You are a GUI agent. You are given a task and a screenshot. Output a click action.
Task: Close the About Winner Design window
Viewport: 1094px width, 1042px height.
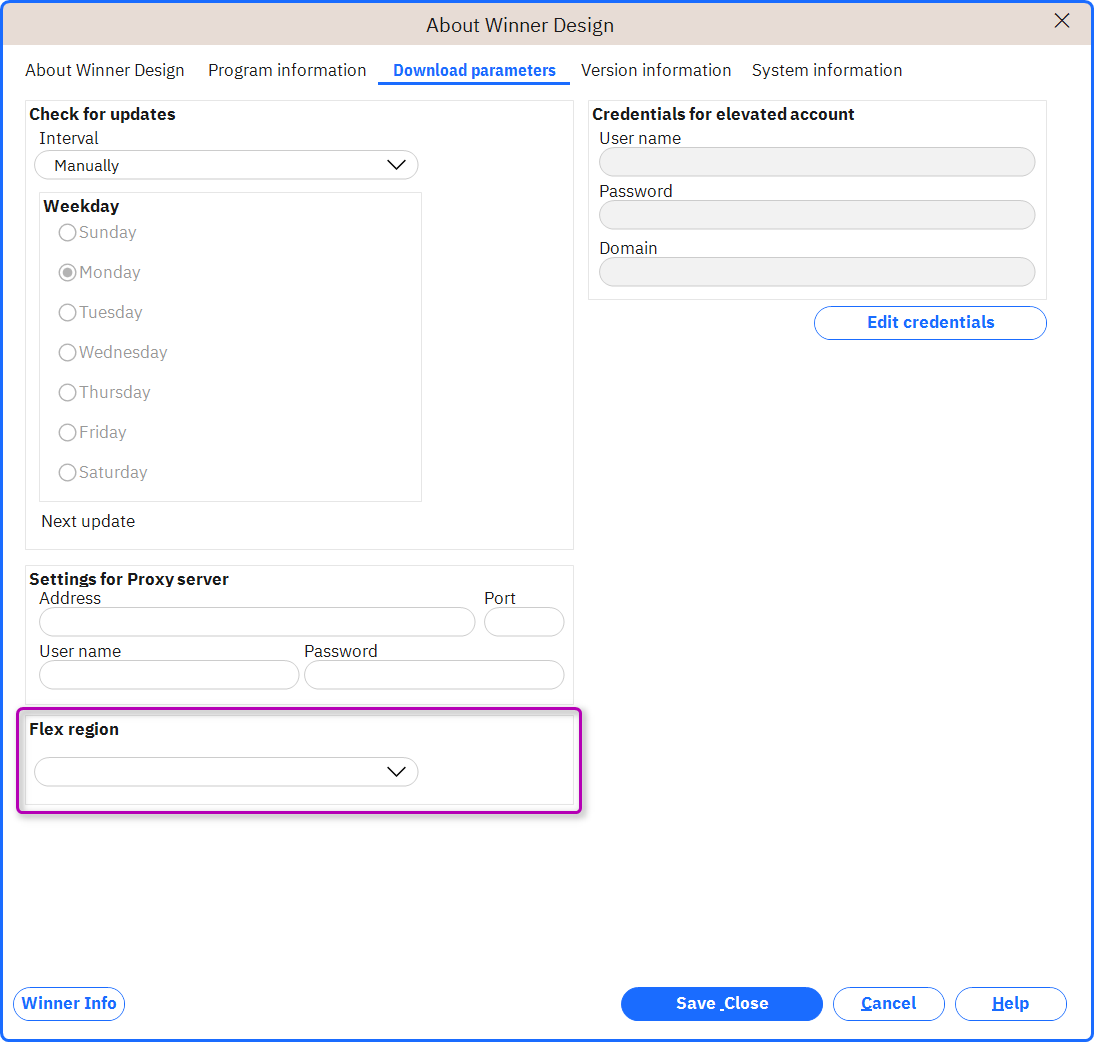[1061, 21]
